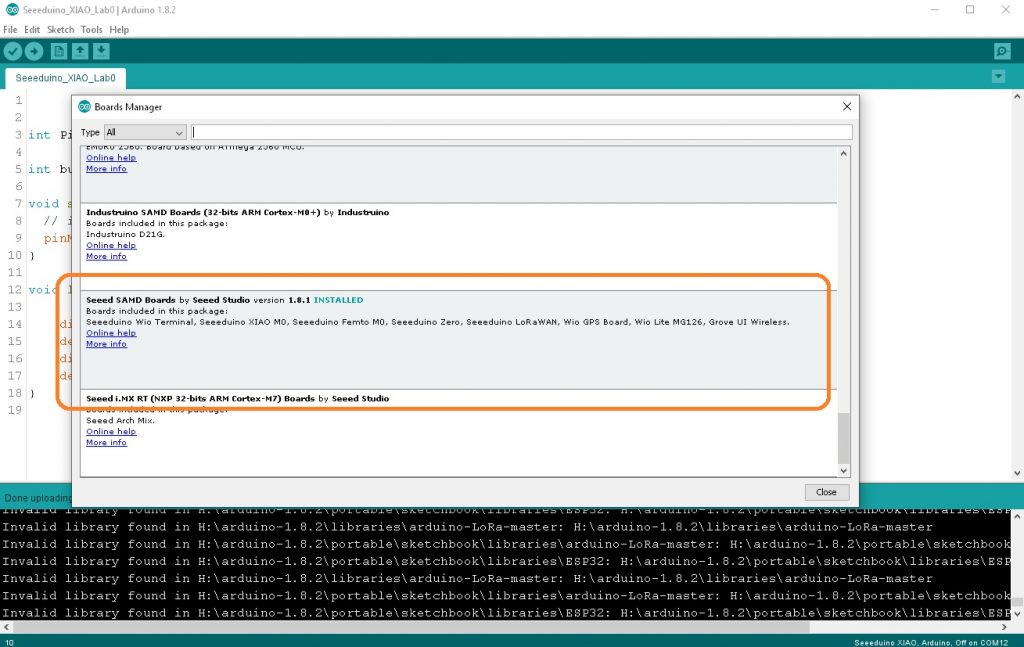Screen dimensions: 1024x647
Task: Click the Close button in Boards Manager
Action: (x=825, y=492)
